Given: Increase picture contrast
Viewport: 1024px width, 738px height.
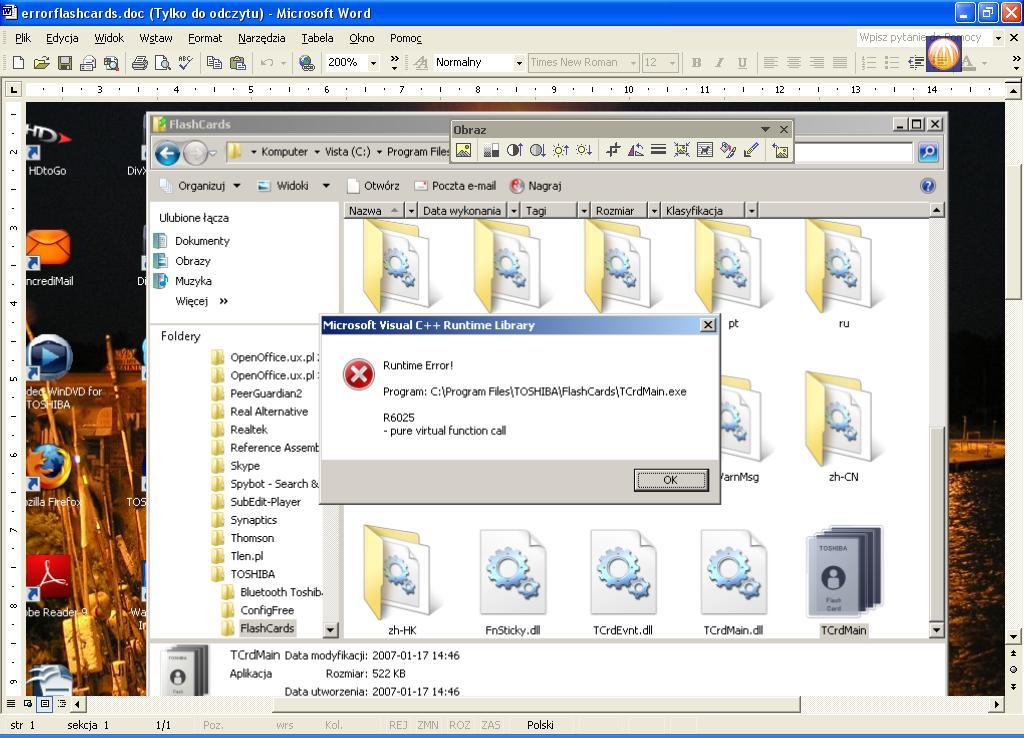Looking at the screenshot, I should (x=515, y=151).
